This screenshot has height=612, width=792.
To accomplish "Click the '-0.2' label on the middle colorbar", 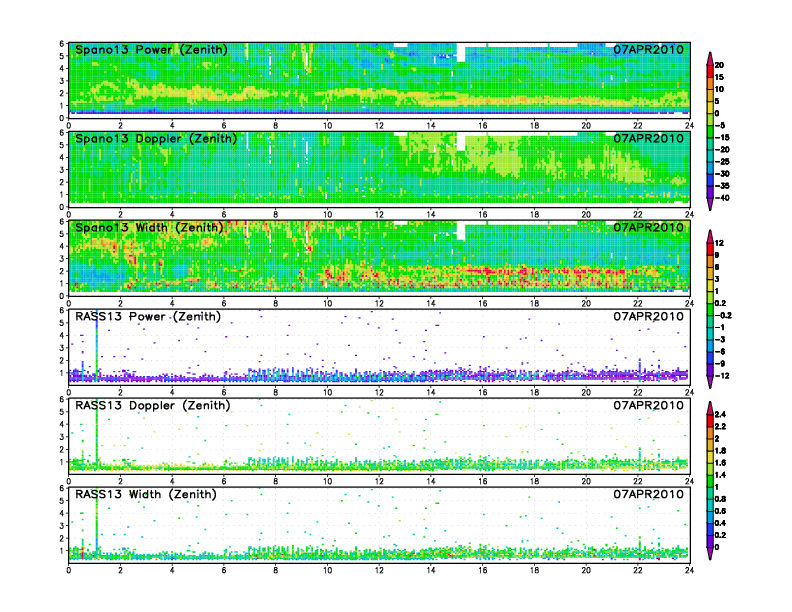I will [x=723, y=316].
